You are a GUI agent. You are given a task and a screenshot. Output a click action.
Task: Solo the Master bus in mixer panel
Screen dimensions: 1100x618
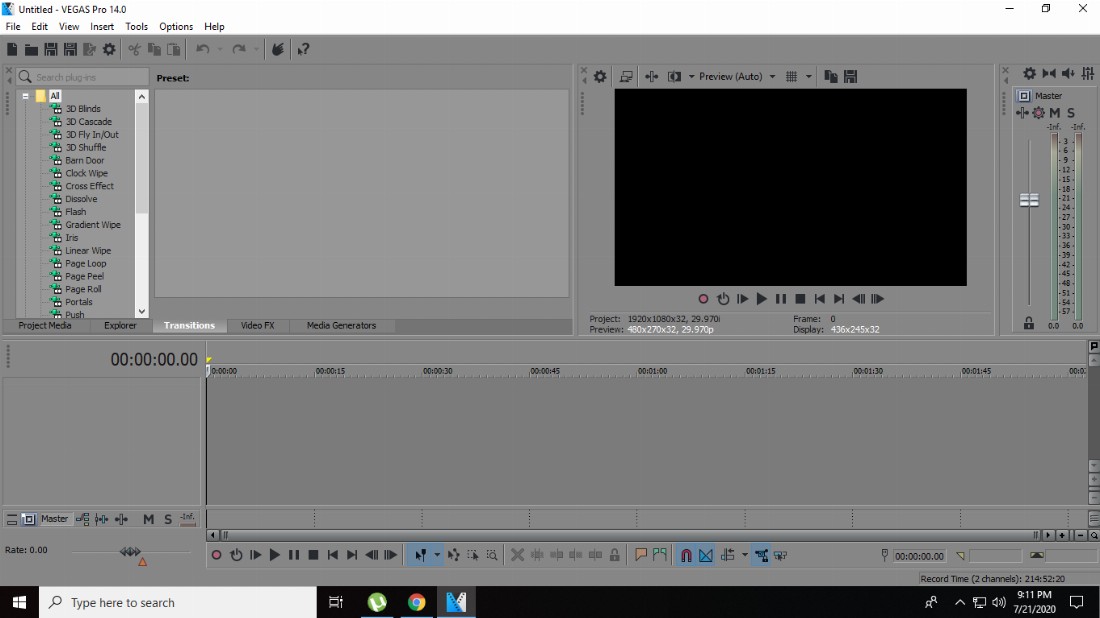pyautogui.click(x=1071, y=113)
